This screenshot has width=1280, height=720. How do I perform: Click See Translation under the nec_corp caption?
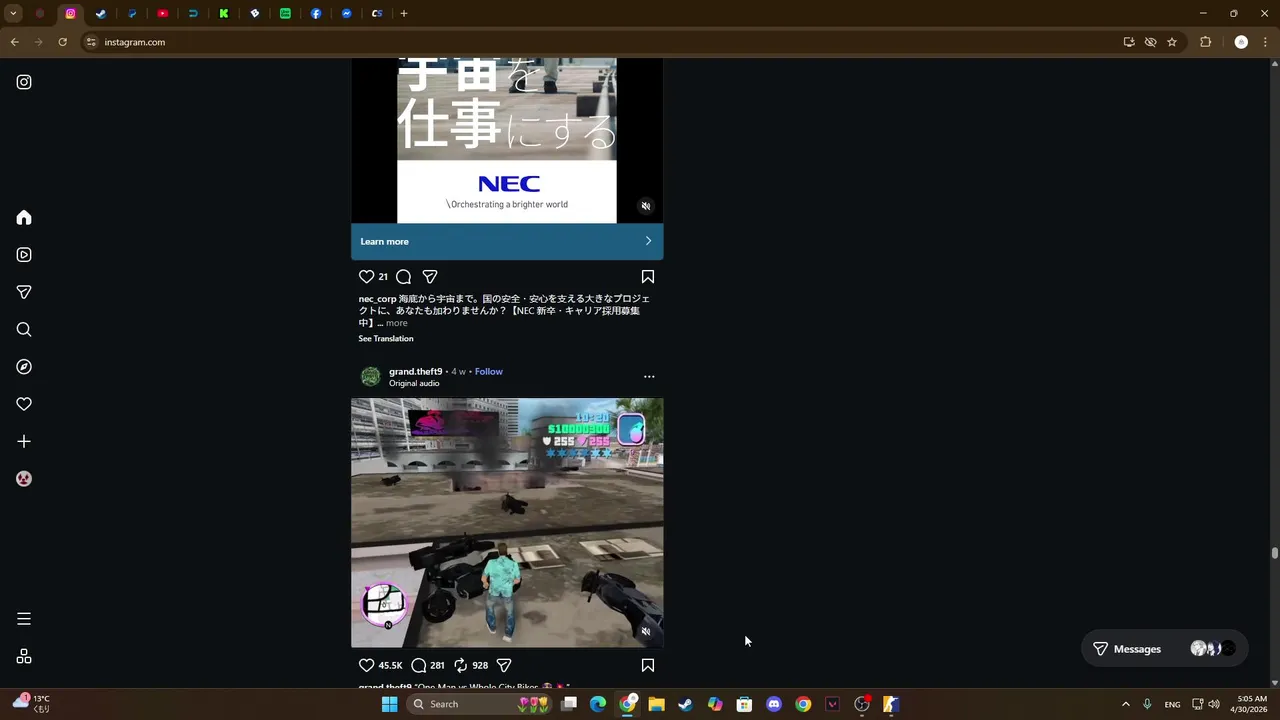386,339
